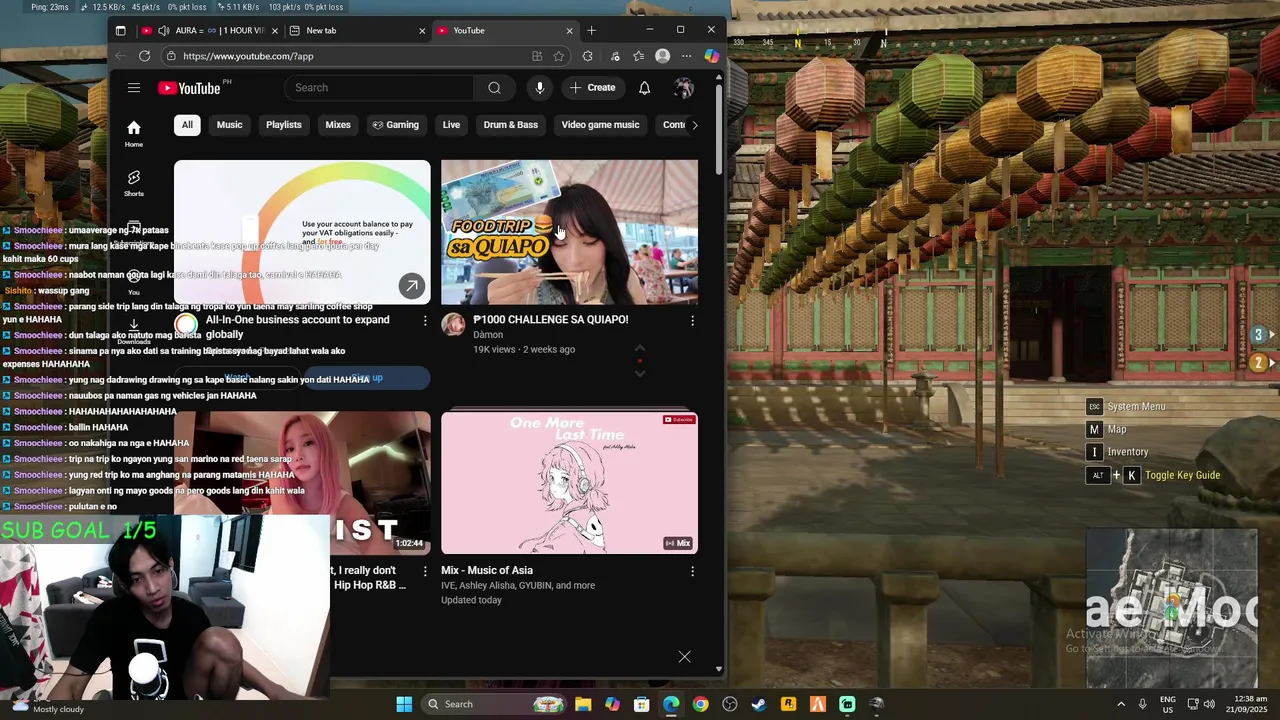Show hidden system tray icons

click(x=1120, y=704)
